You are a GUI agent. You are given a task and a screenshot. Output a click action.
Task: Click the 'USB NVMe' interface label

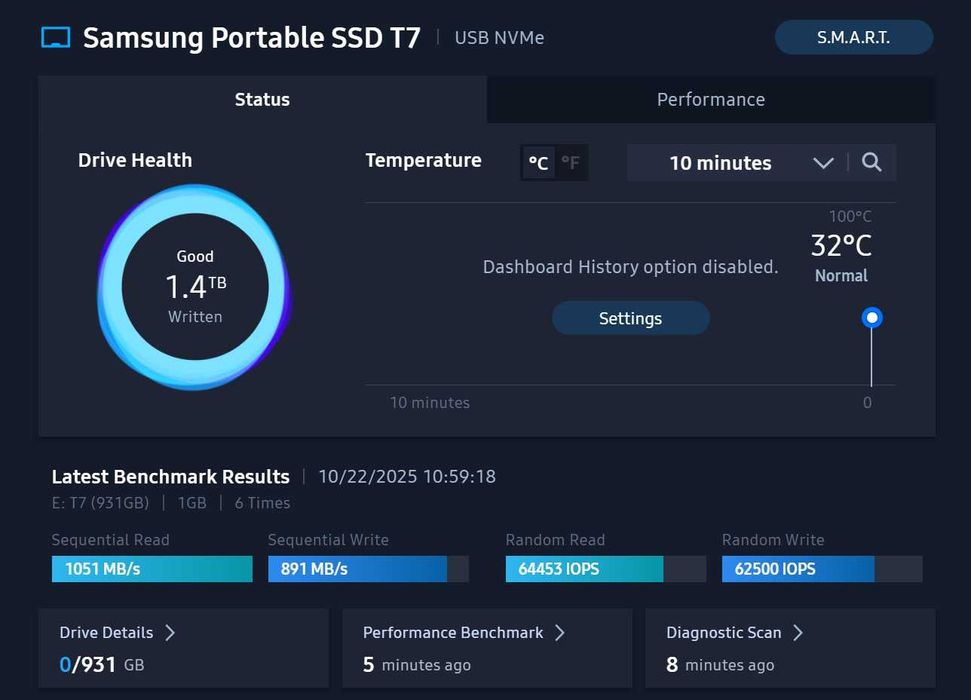point(499,38)
